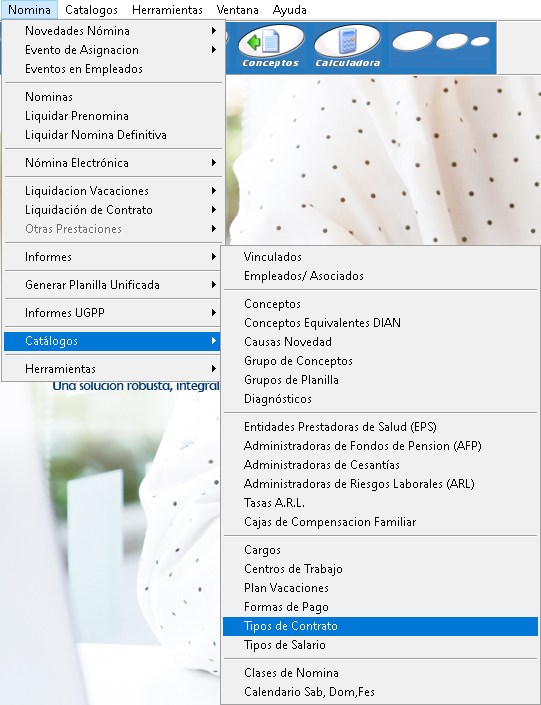This screenshot has width=541, height=705.
Task: Expand Nómina Electrónica submenu
Action: (113, 163)
